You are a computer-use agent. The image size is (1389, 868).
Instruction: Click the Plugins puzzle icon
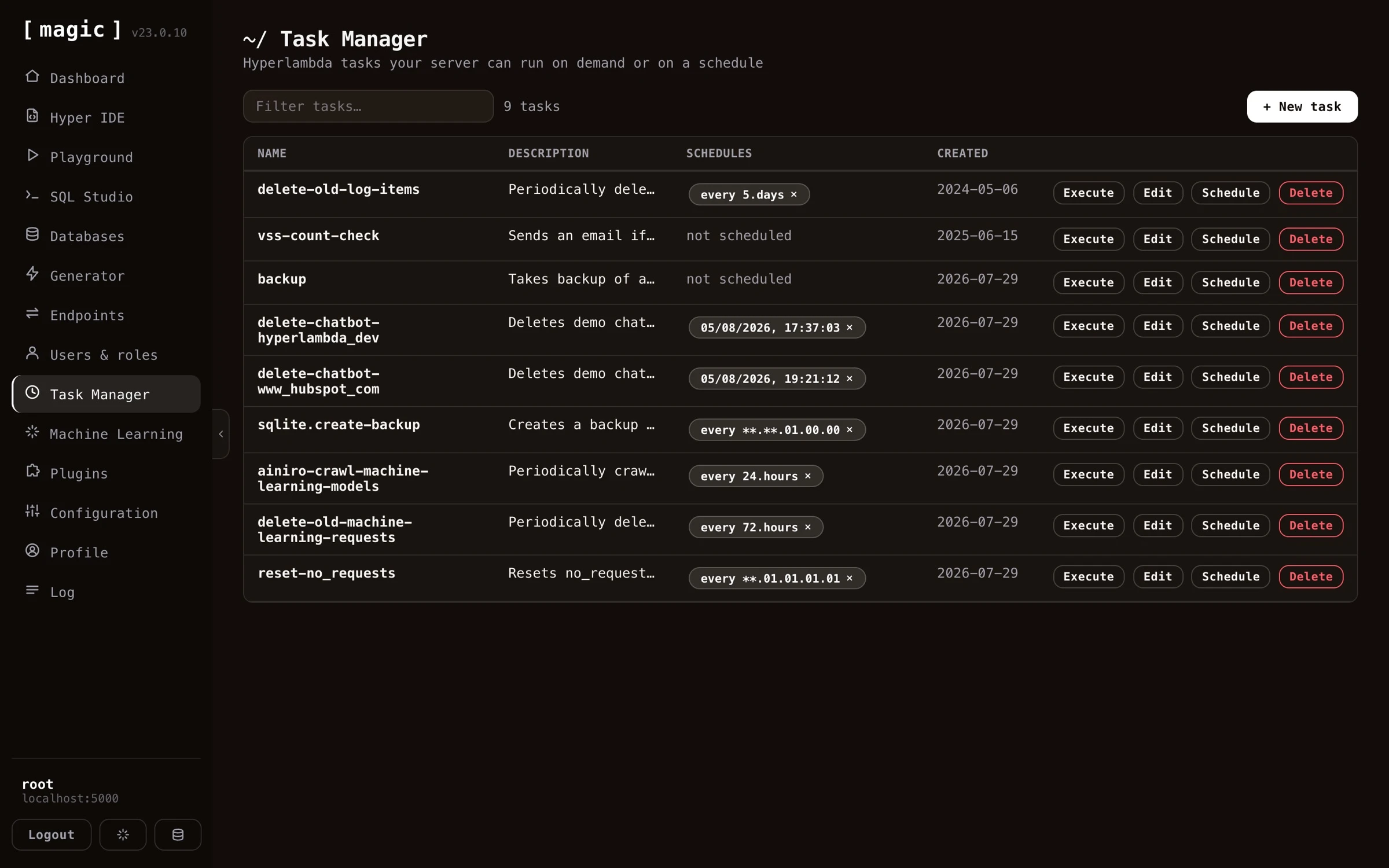pyautogui.click(x=32, y=472)
